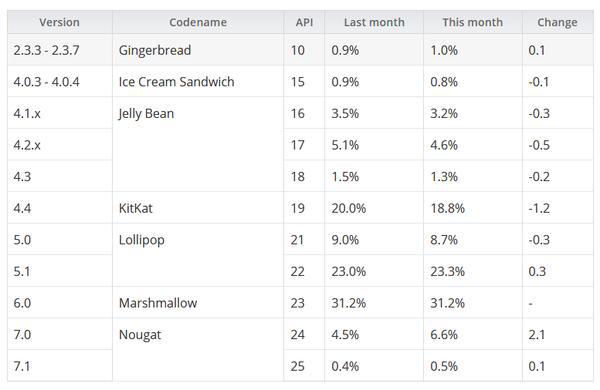Viewport: 600px width, 390px height.
Task: Select the KitKat codename cell
Action: pos(198,208)
